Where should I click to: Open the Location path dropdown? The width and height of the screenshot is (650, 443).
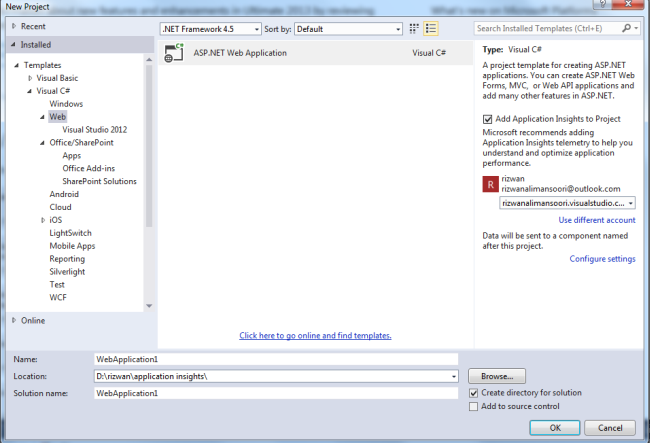(x=454, y=376)
